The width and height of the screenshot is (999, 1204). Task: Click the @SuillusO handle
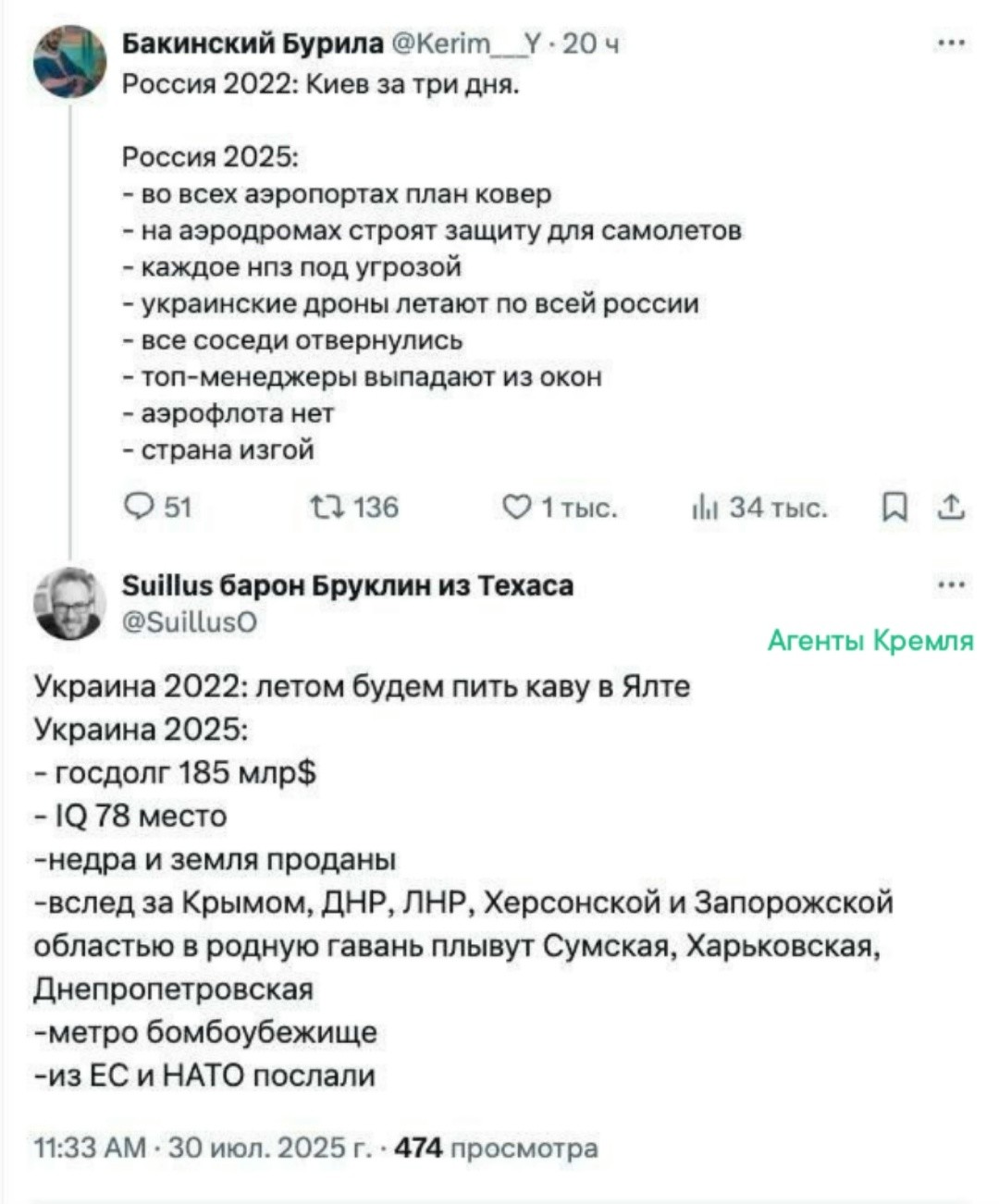click(191, 621)
